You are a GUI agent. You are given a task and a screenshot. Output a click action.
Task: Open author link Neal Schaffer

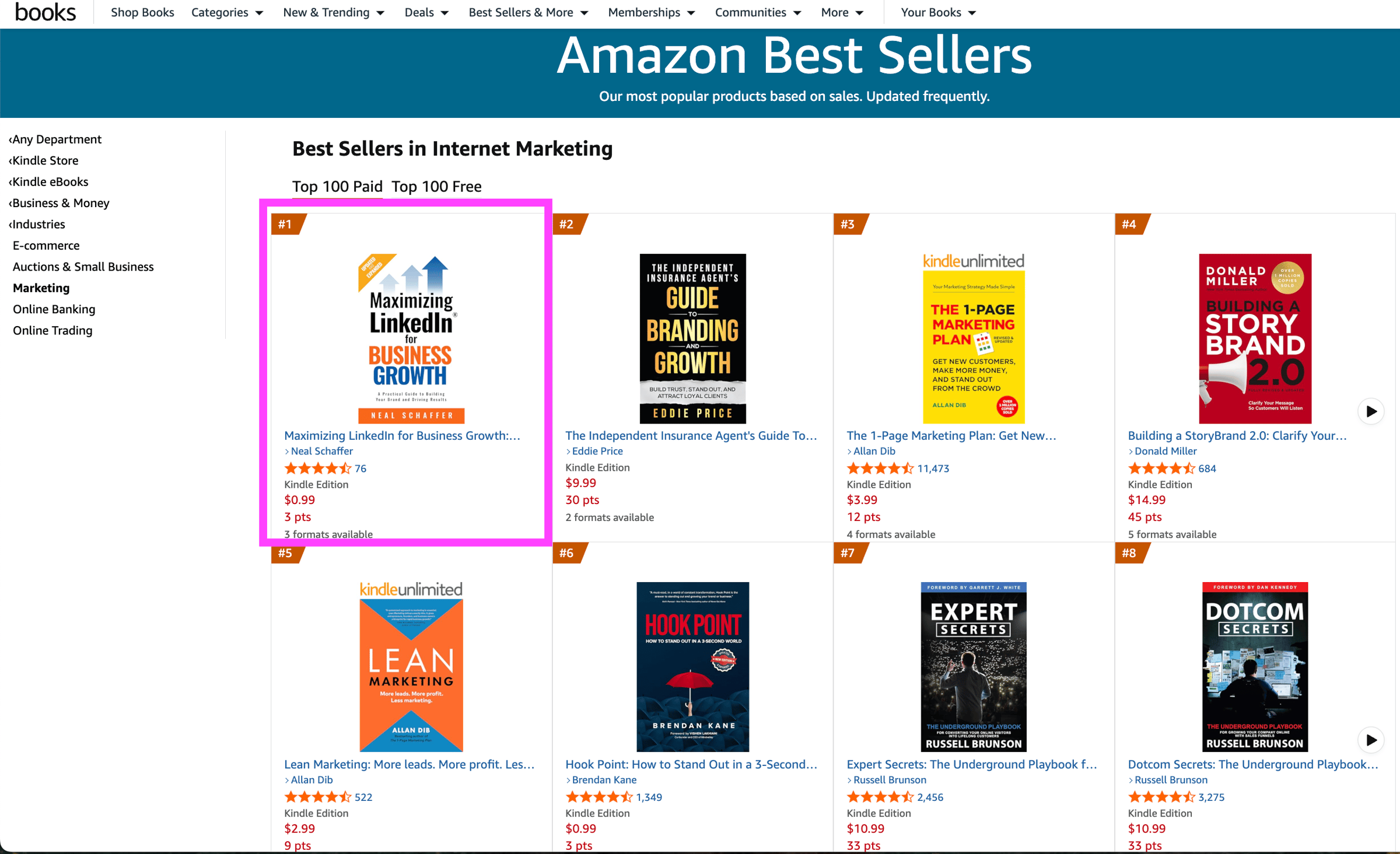(x=321, y=451)
